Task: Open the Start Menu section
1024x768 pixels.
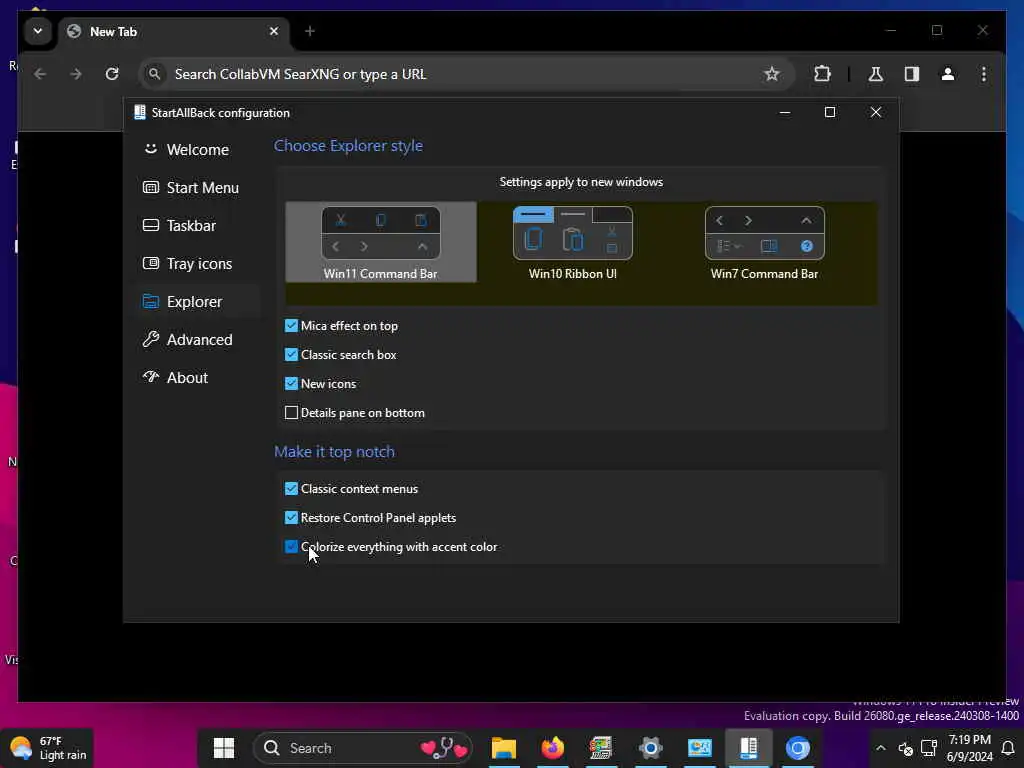Action: [x=191, y=187]
